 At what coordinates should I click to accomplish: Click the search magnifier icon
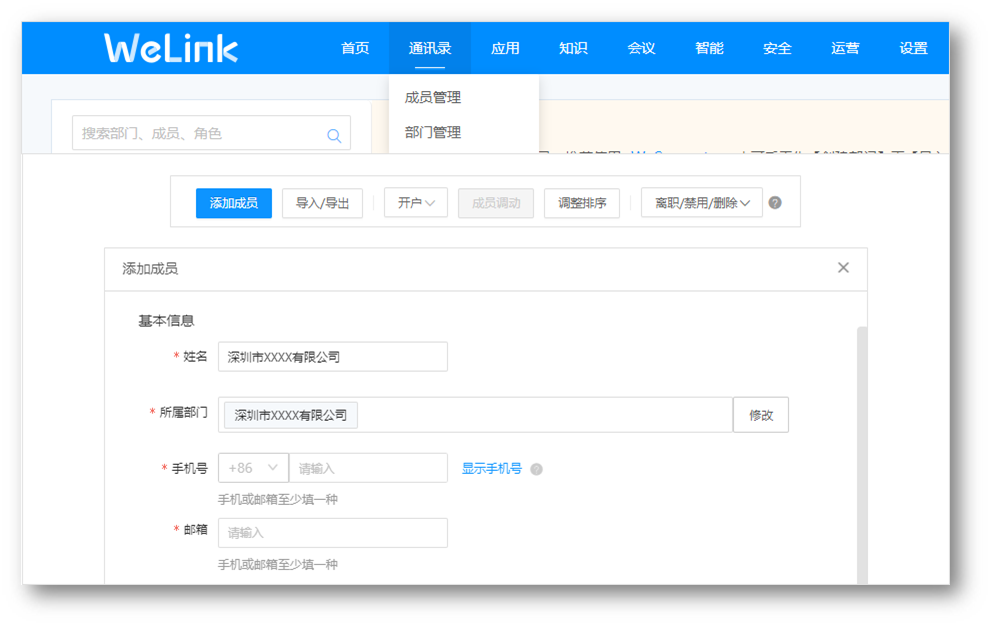[x=334, y=132]
